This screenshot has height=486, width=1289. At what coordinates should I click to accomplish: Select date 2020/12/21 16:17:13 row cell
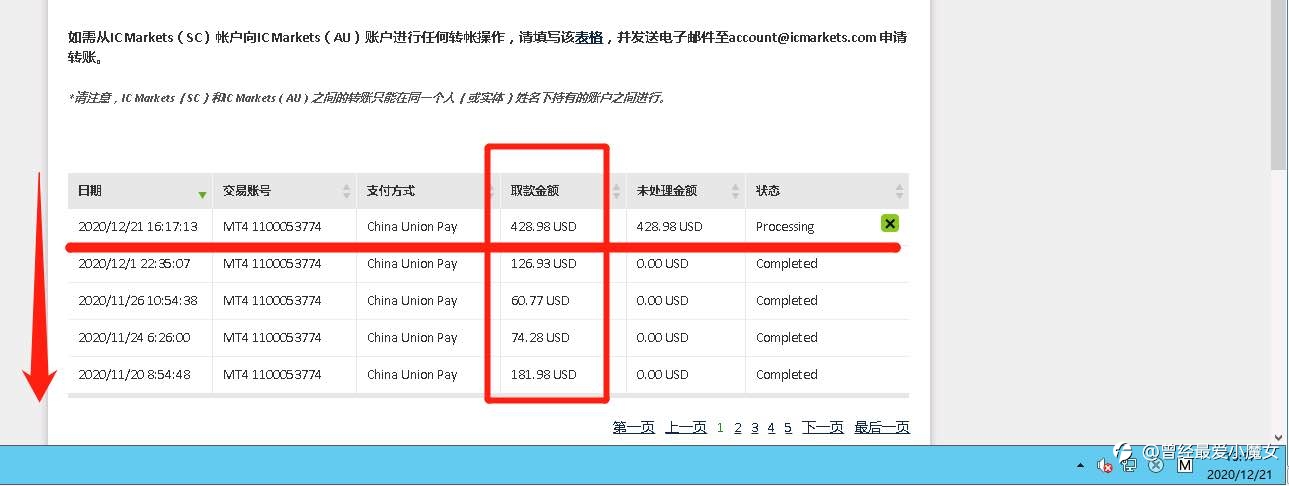138,227
